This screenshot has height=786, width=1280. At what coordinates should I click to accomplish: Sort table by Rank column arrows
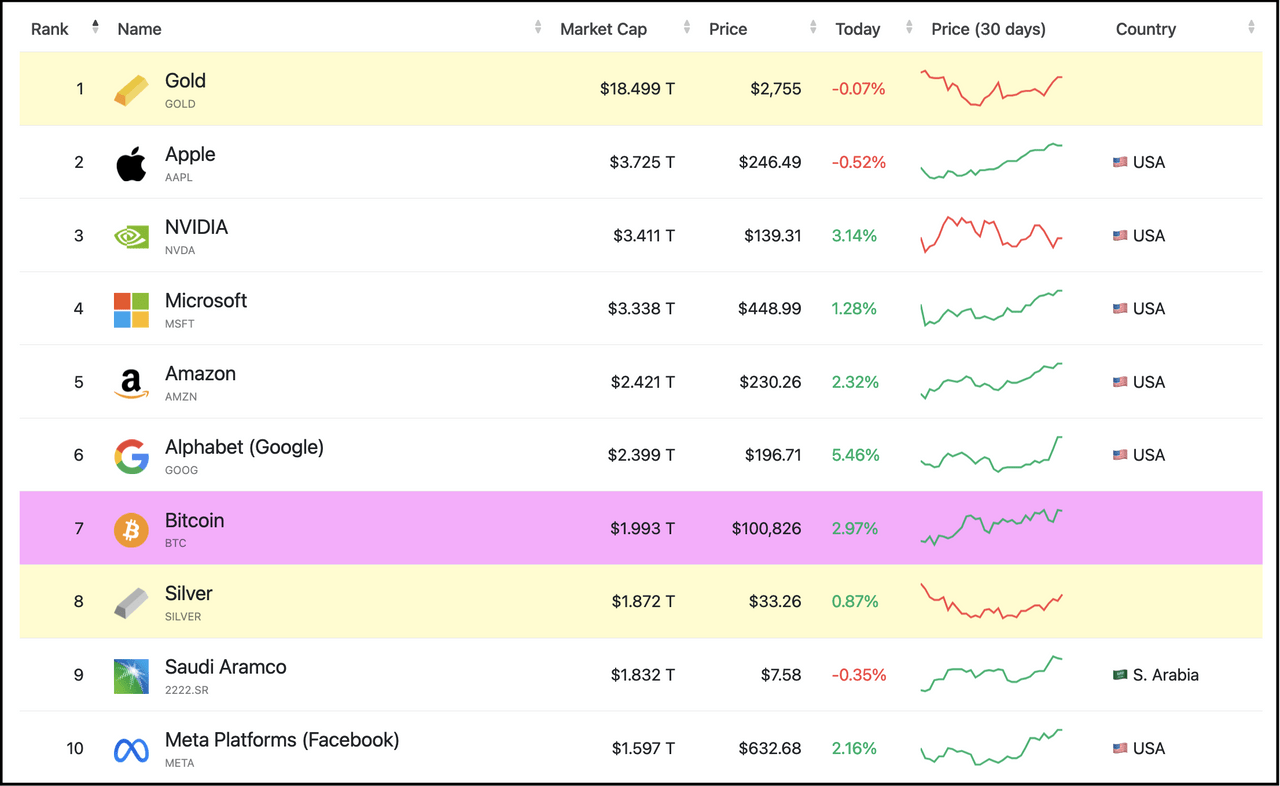tap(95, 27)
